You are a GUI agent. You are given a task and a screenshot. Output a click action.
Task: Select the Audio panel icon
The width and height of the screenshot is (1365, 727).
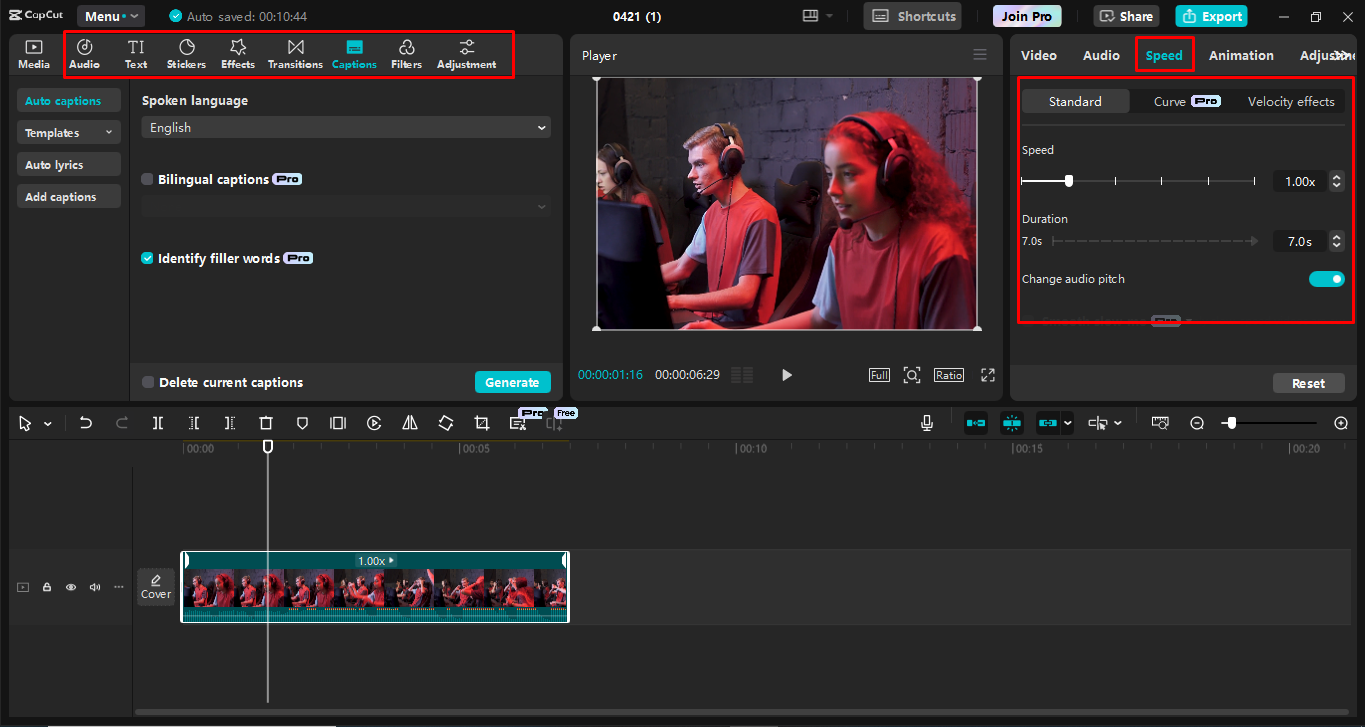[84, 53]
